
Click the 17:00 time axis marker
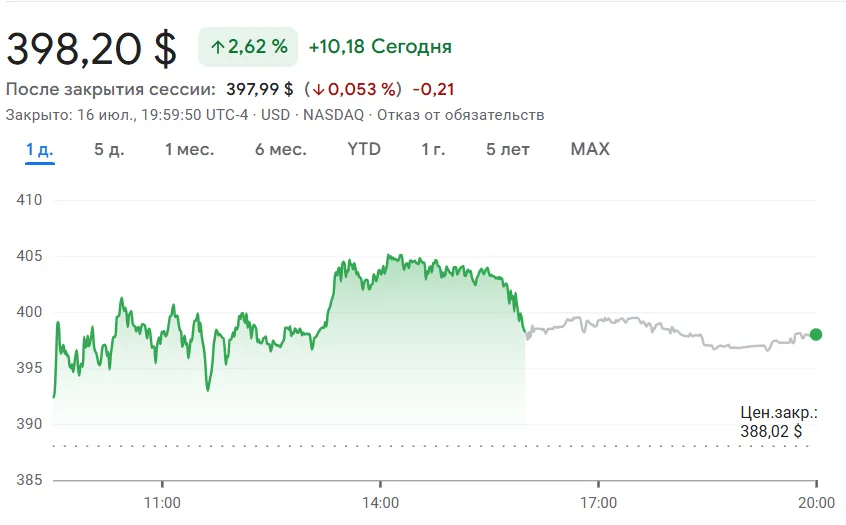pos(599,502)
